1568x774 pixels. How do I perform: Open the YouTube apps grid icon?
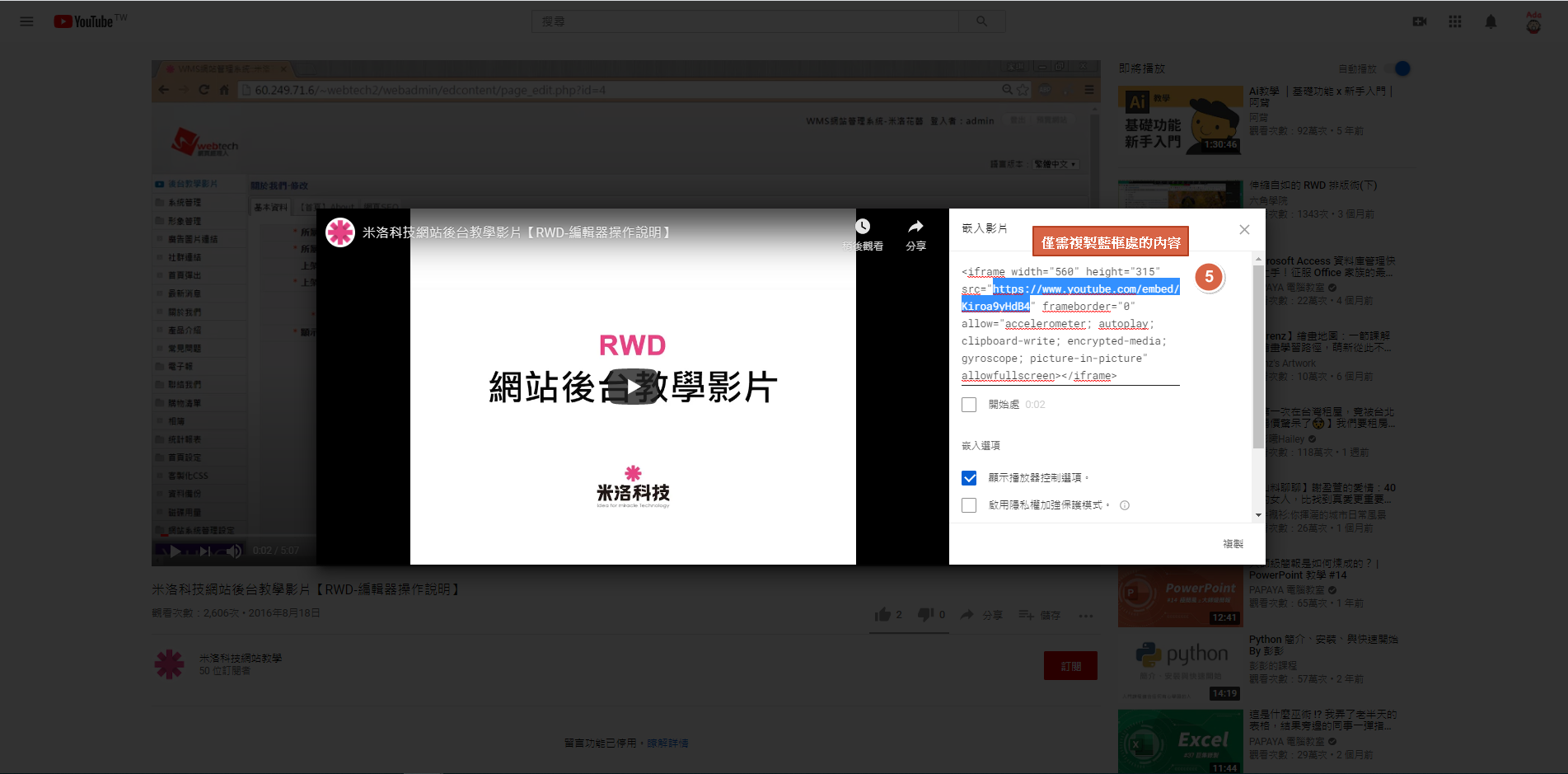click(1455, 21)
